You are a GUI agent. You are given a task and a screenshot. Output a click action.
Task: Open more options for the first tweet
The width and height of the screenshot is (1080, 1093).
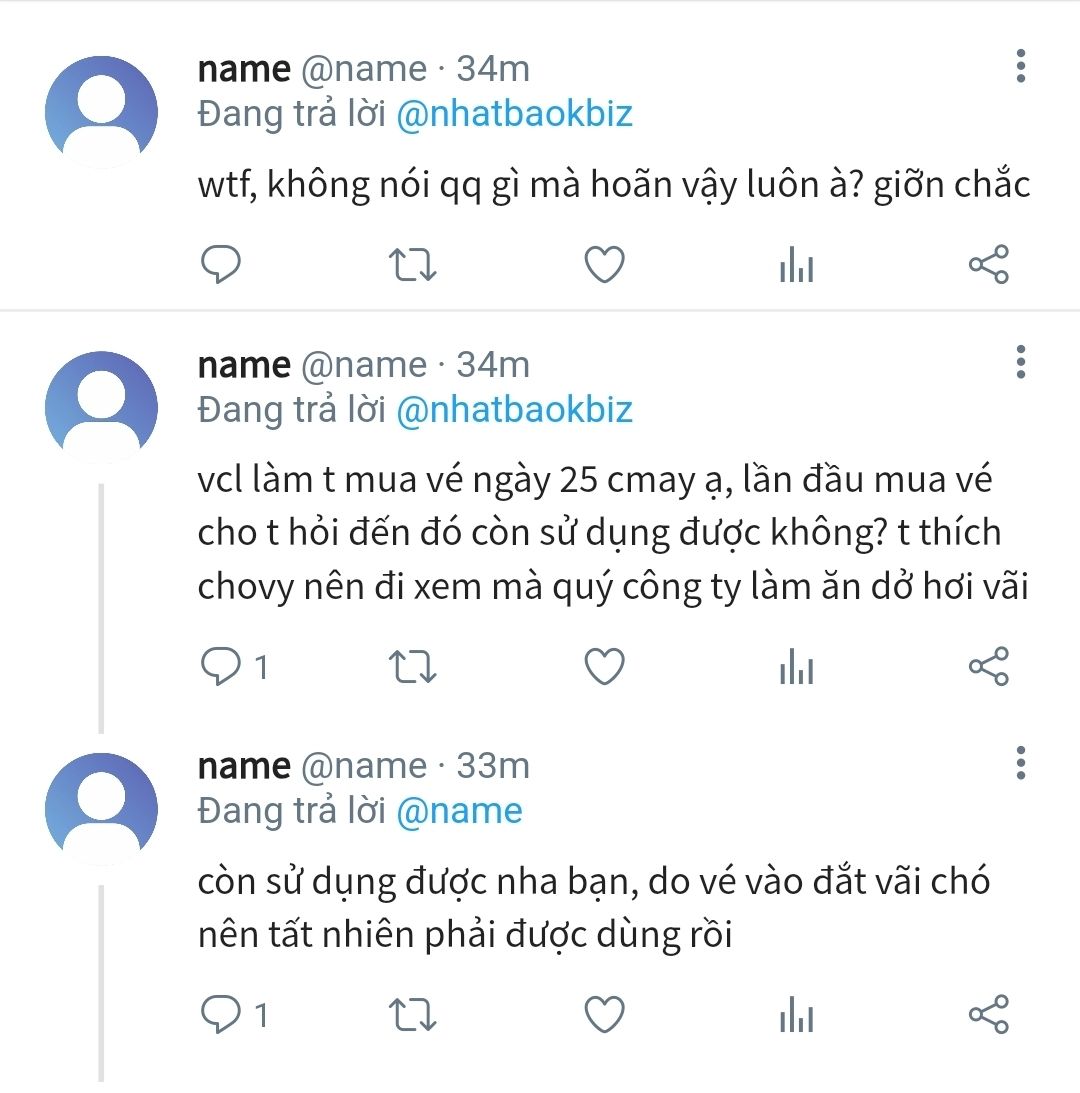point(1020,65)
